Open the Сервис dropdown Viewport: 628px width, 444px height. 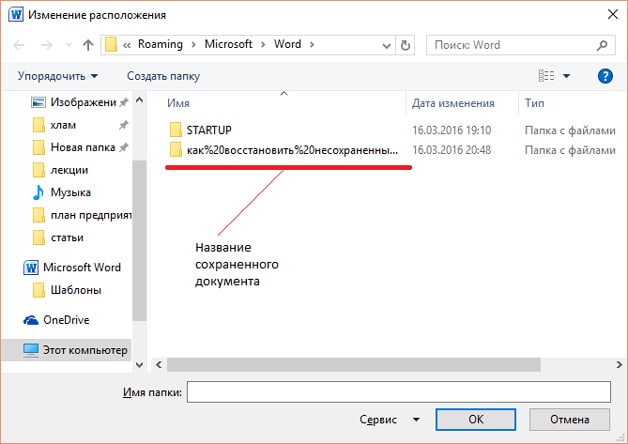[x=389, y=419]
